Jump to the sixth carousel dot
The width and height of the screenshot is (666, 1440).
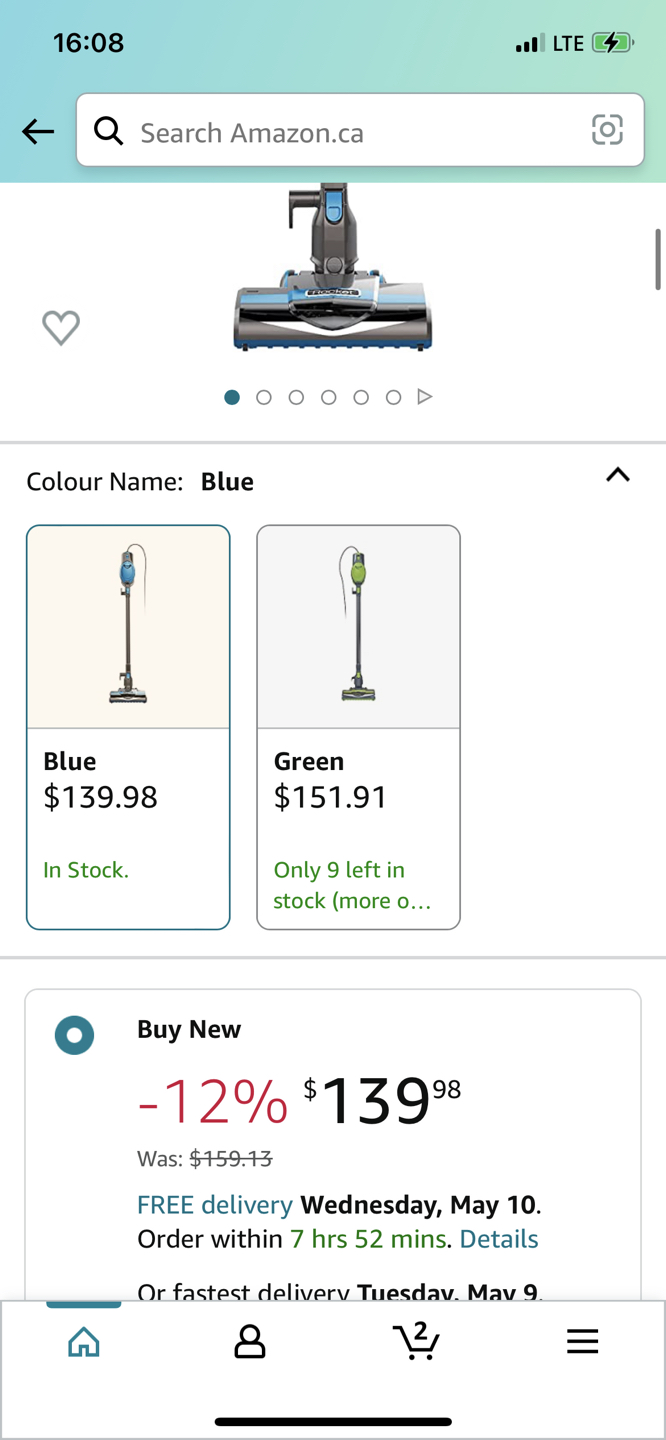[393, 397]
